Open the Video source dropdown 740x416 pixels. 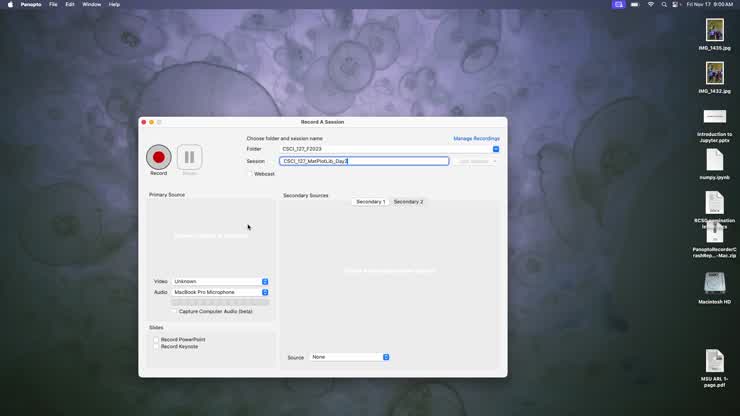(265, 282)
